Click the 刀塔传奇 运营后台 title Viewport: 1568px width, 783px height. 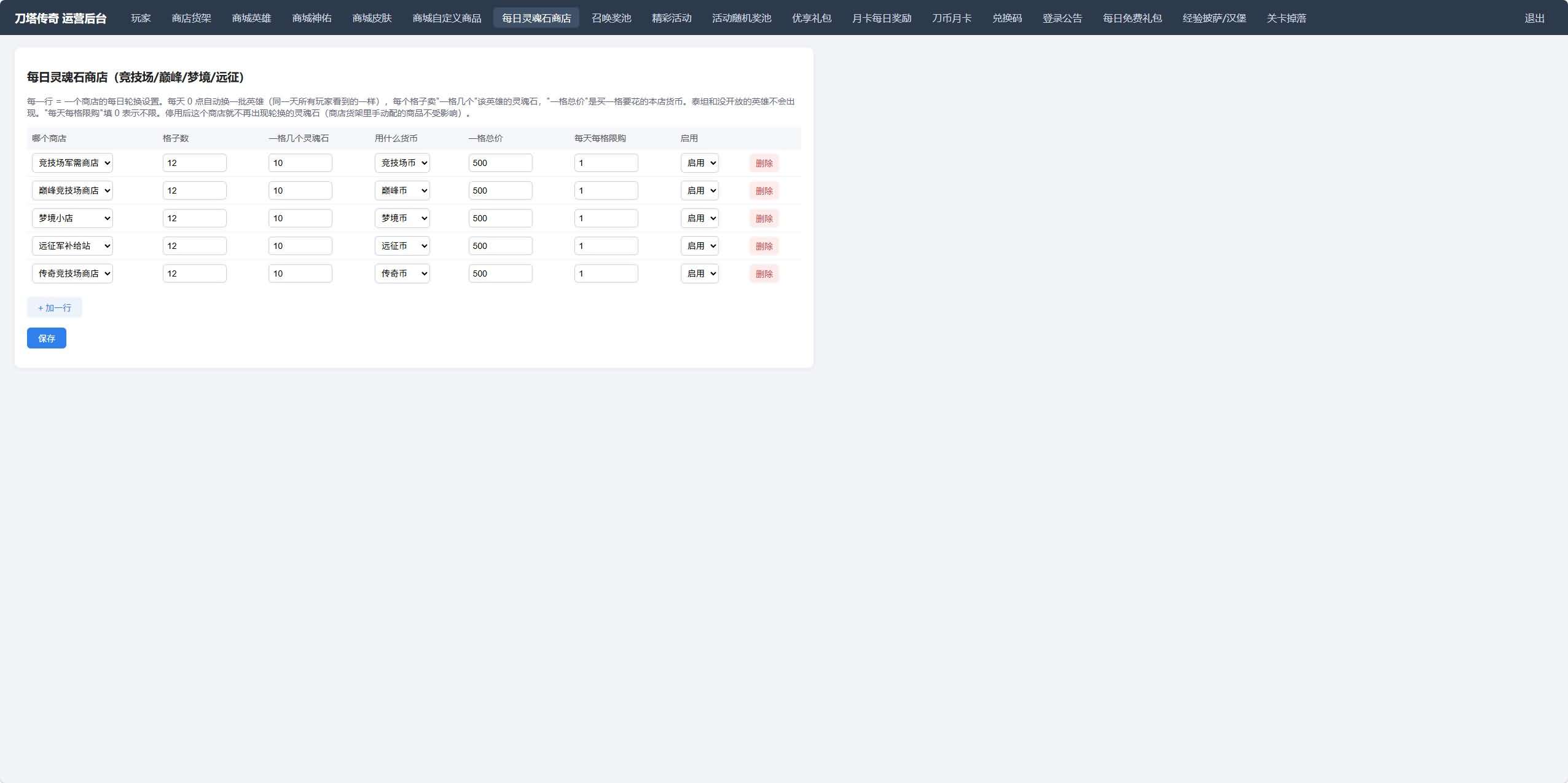click(x=61, y=18)
